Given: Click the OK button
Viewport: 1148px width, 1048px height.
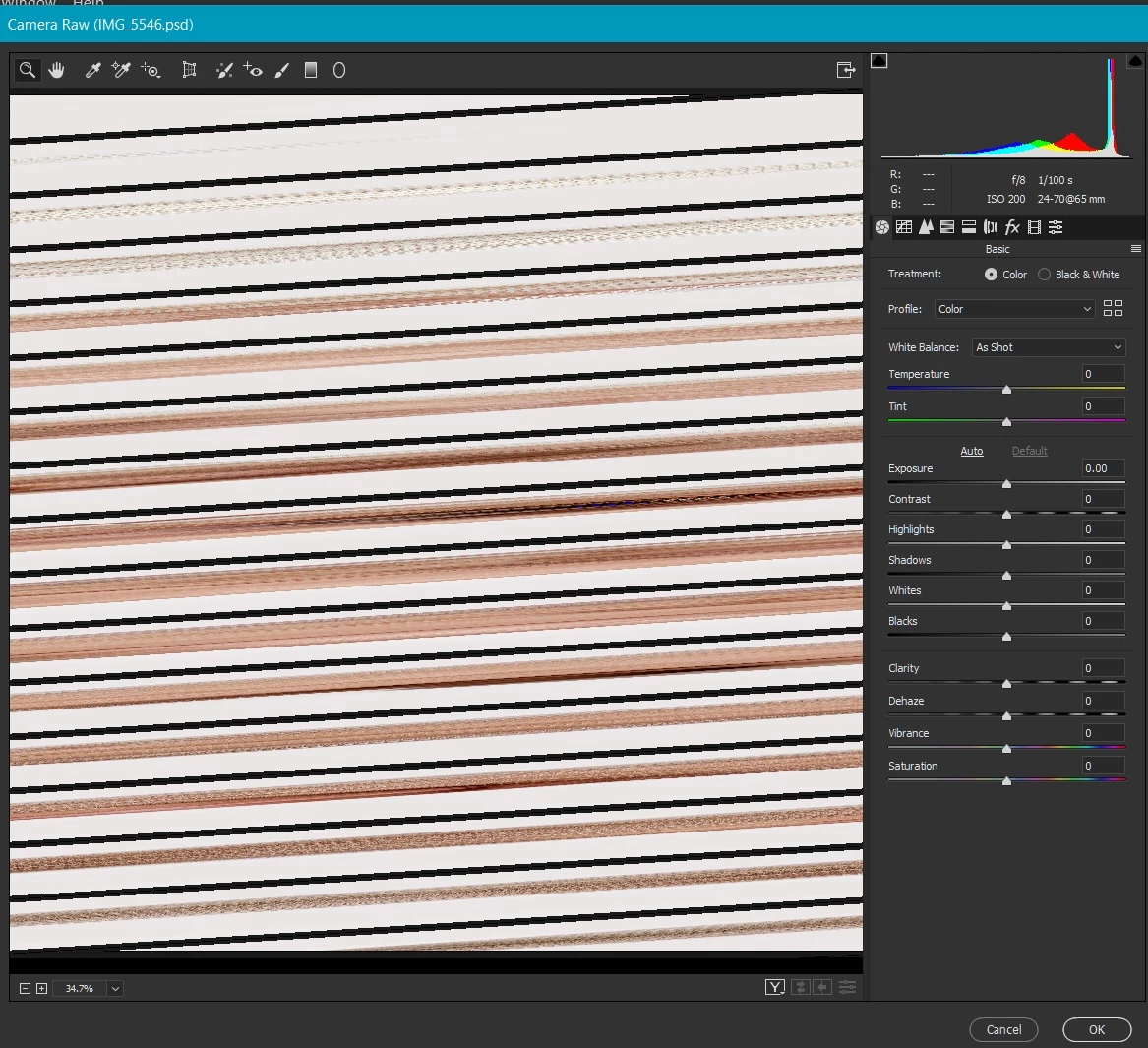Looking at the screenshot, I should (x=1097, y=1029).
